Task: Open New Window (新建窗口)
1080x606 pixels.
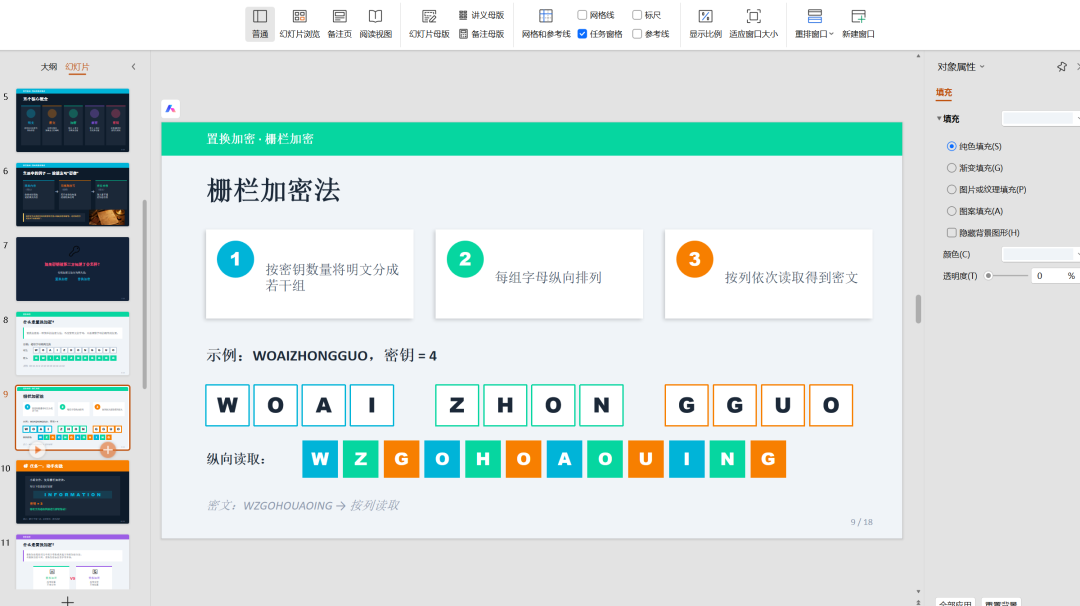Action: click(858, 23)
